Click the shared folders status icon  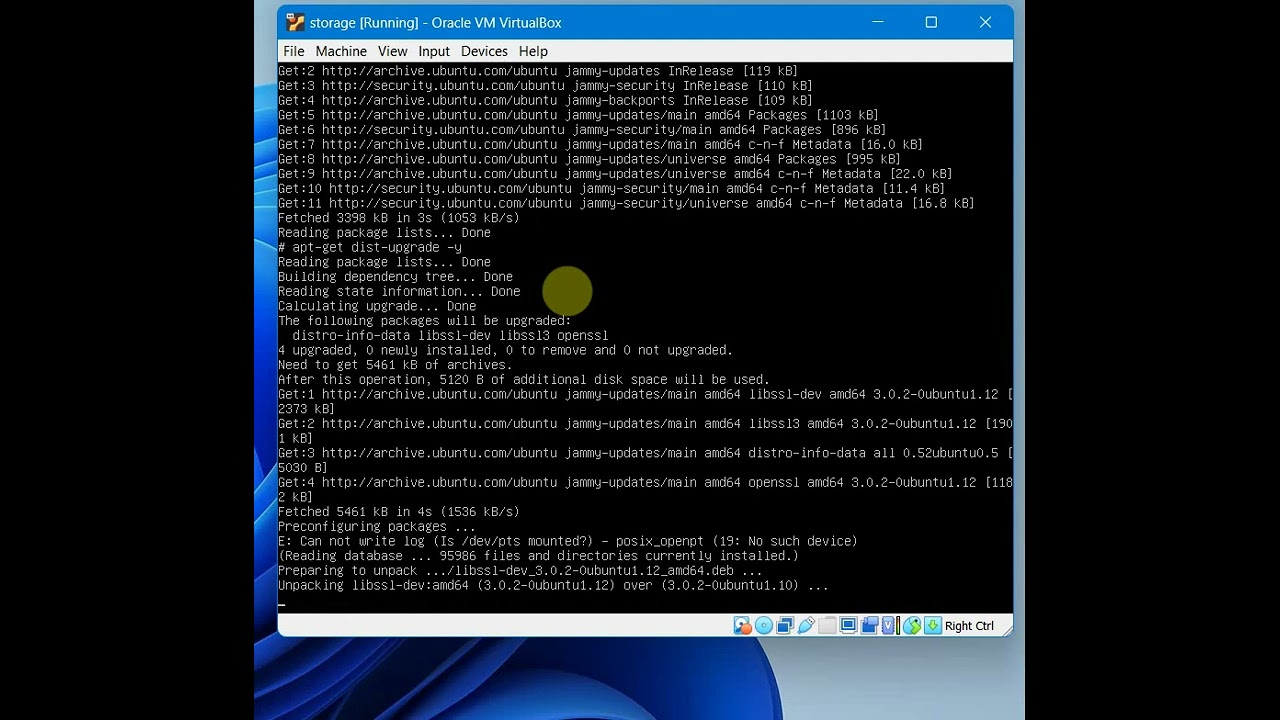point(827,626)
